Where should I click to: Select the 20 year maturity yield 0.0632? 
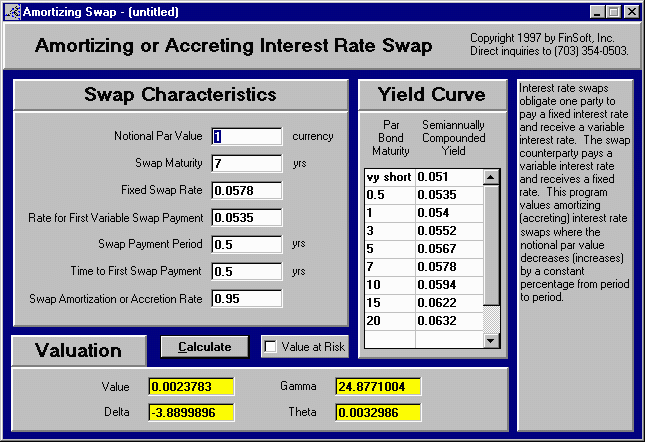(x=448, y=321)
